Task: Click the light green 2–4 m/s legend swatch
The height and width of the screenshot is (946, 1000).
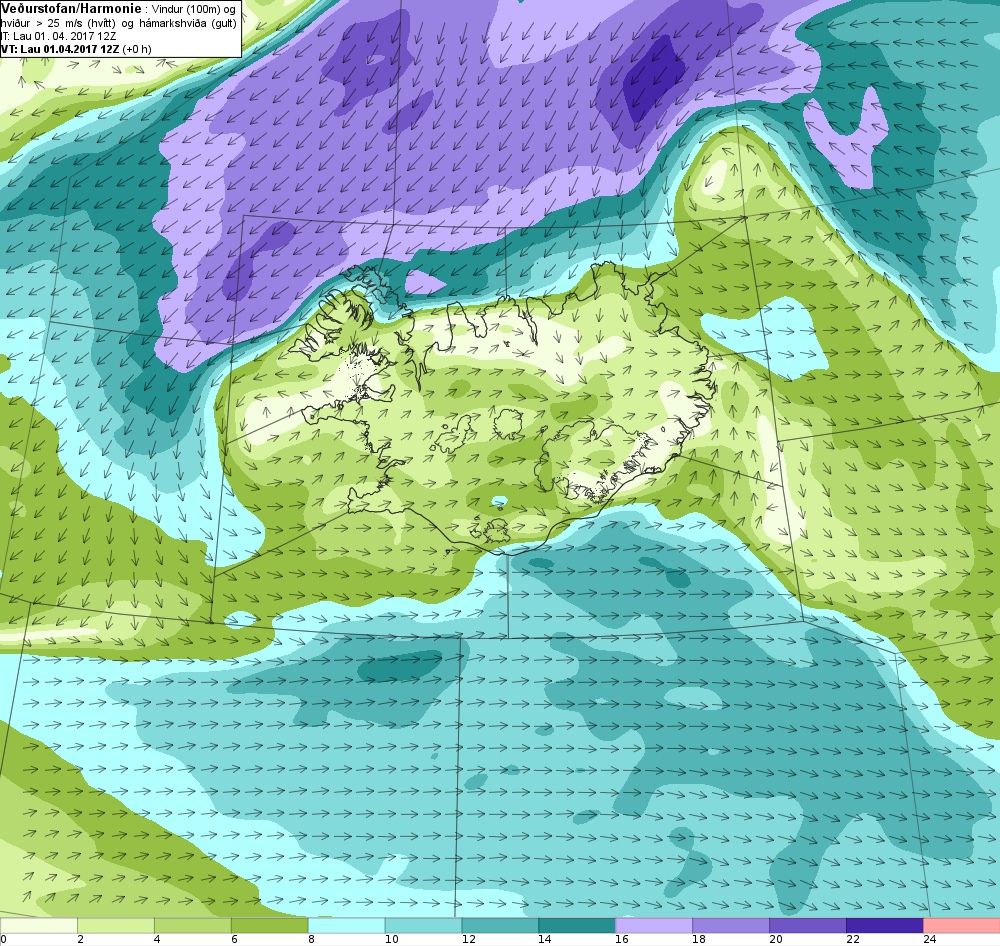Action: (x=116, y=925)
